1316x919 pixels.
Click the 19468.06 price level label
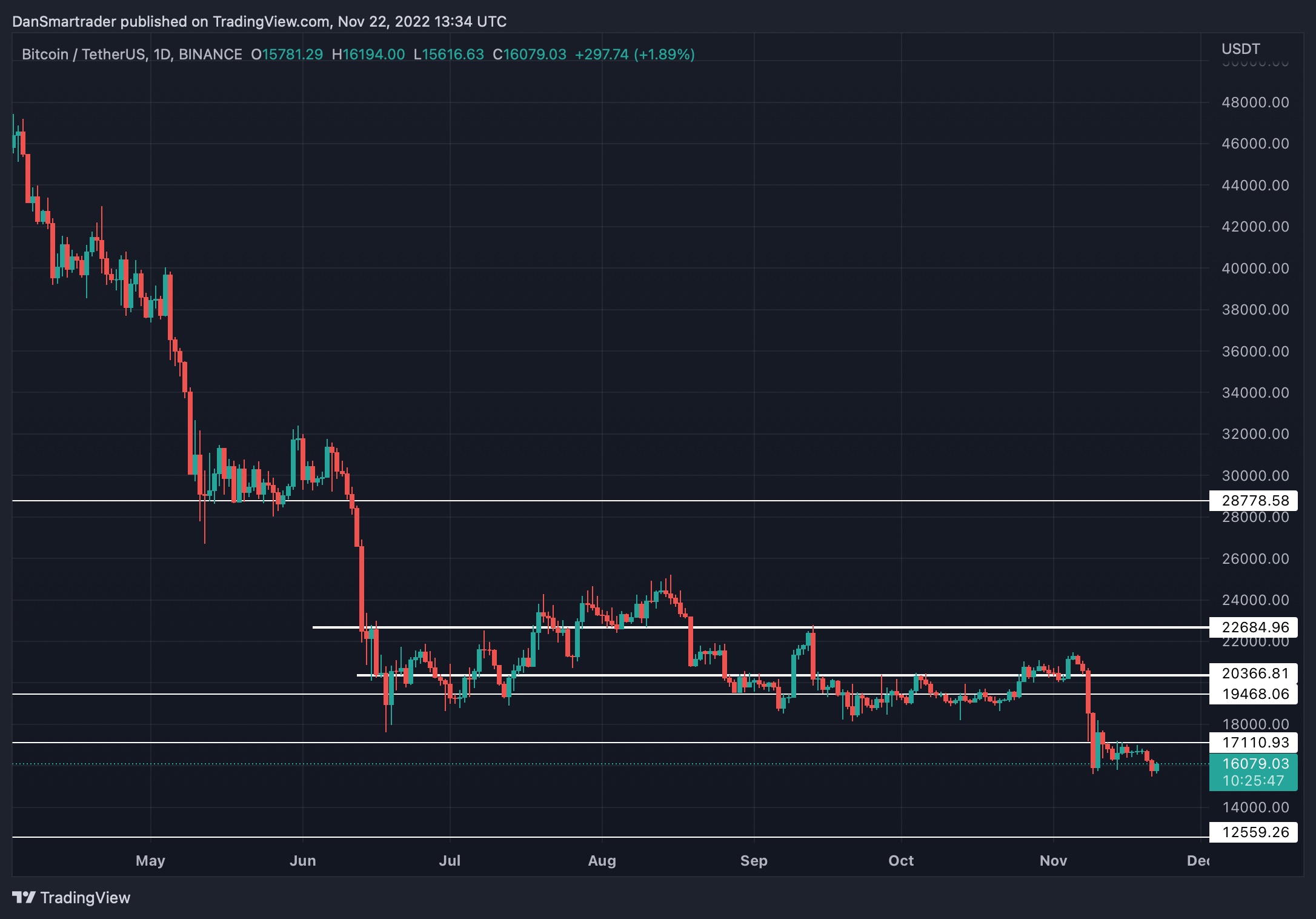1253,693
